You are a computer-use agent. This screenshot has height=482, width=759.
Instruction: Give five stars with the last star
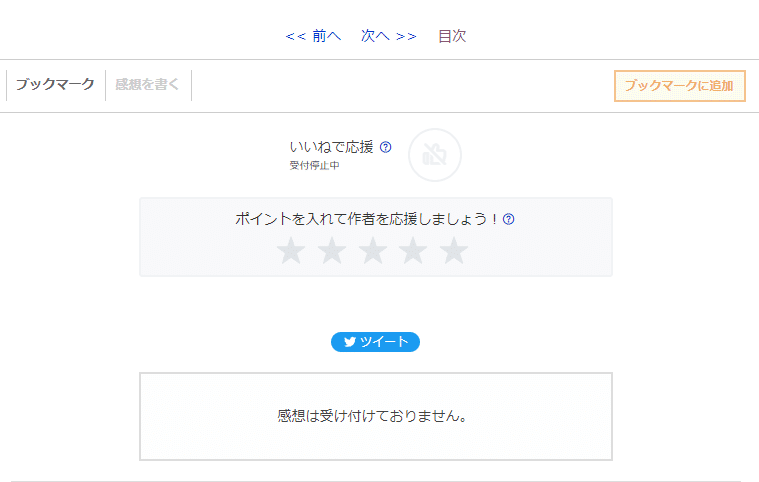(x=454, y=251)
